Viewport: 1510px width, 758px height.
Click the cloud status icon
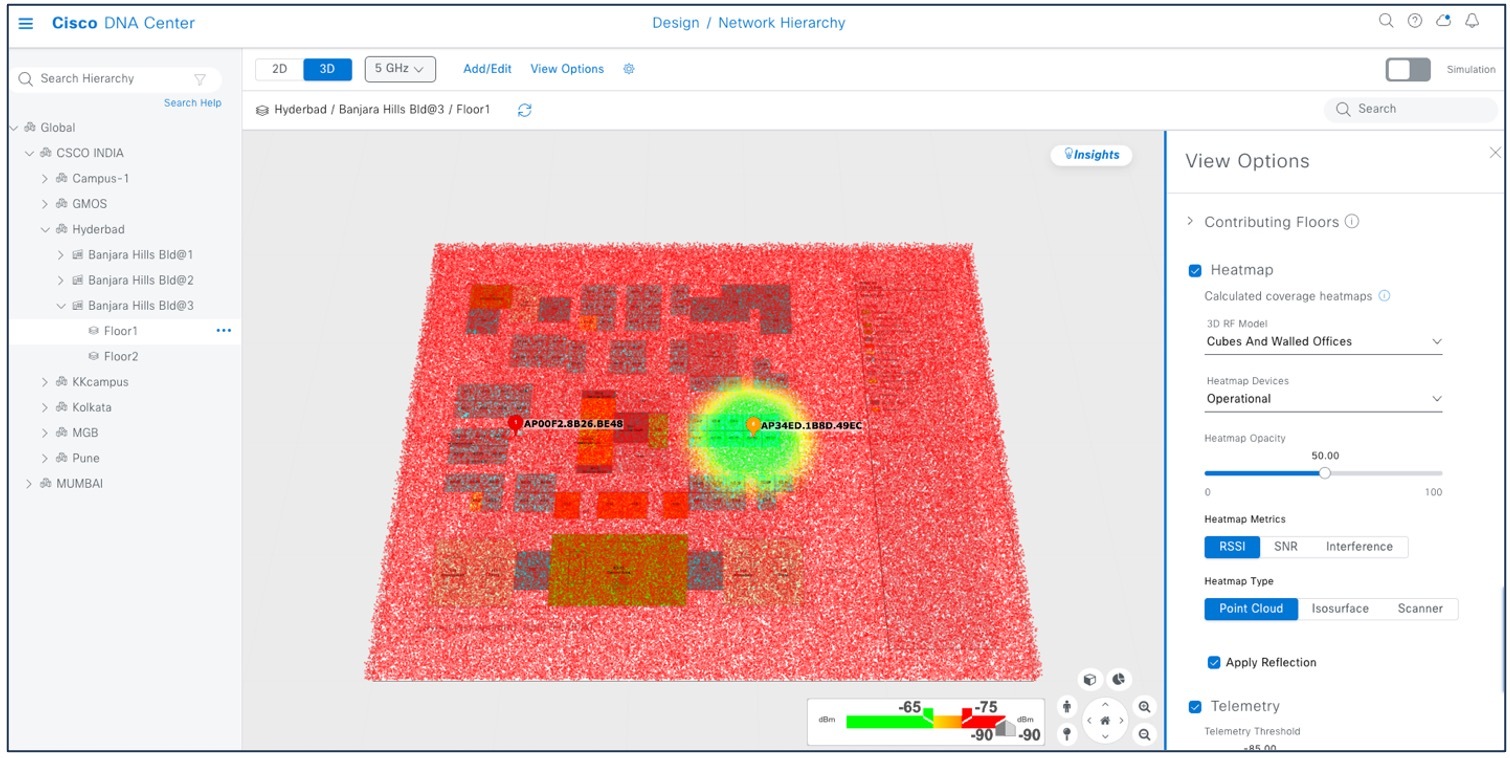(x=1442, y=20)
